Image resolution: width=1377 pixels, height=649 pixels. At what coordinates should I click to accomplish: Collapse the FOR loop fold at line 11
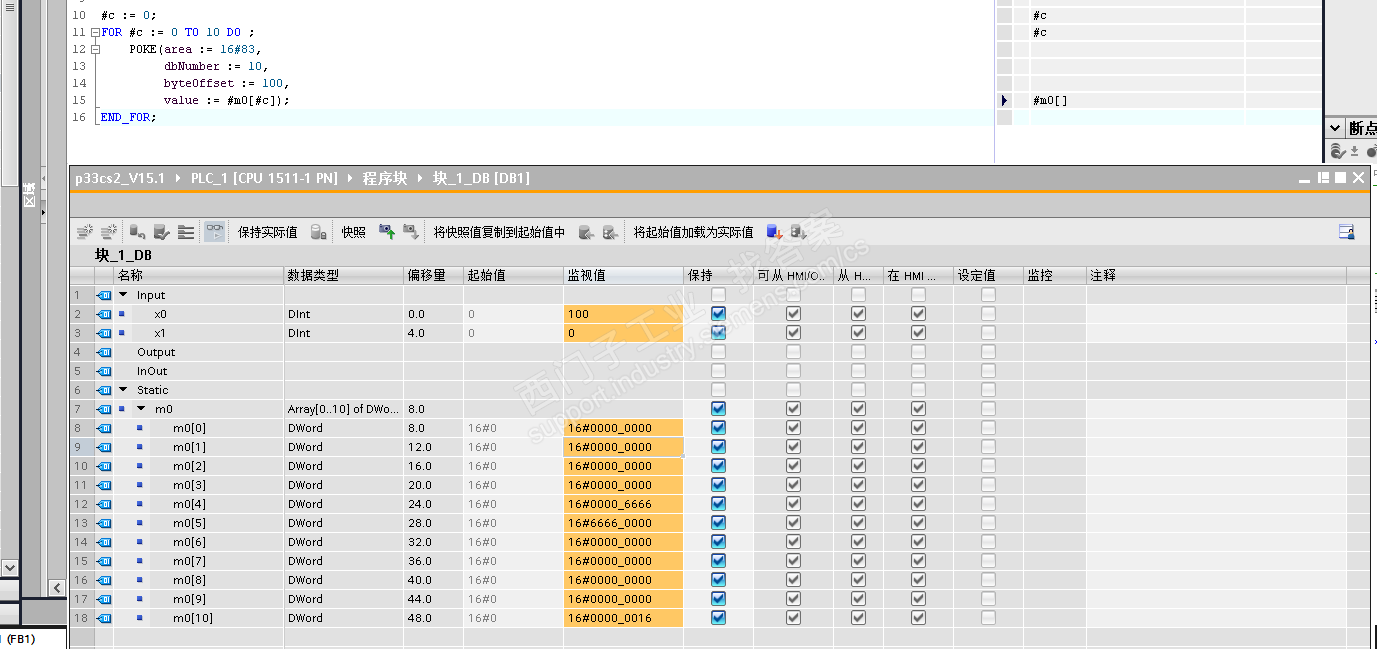pos(95,32)
